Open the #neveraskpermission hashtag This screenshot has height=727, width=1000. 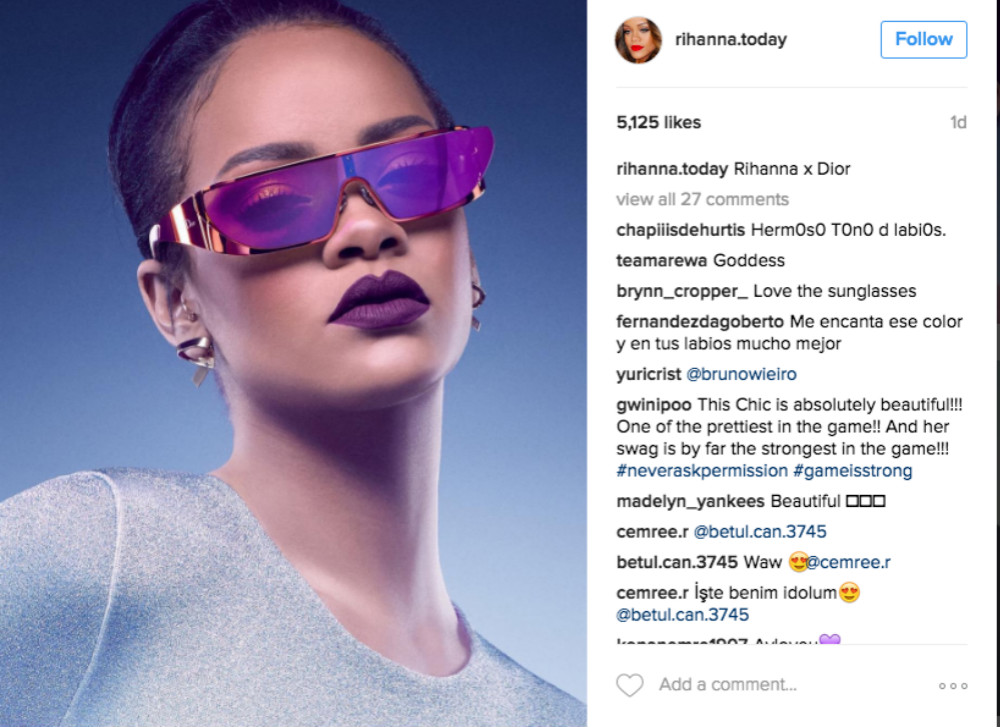click(x=702, y=471)
